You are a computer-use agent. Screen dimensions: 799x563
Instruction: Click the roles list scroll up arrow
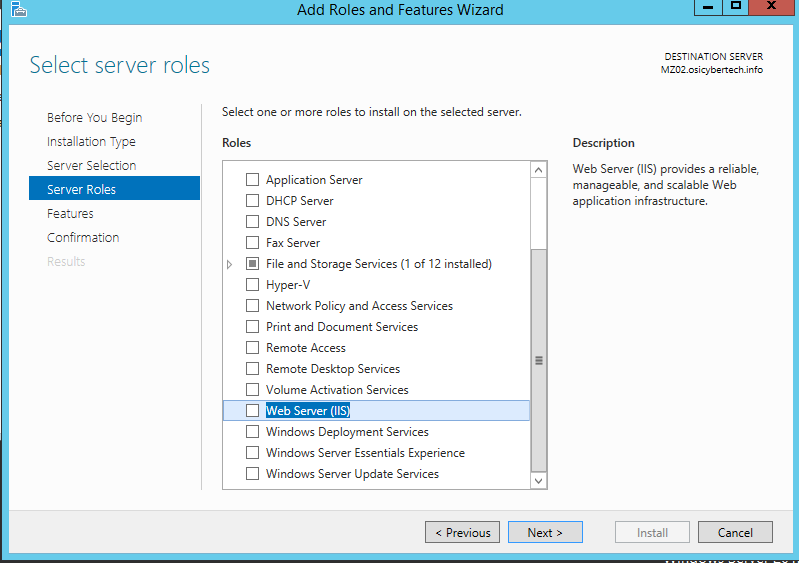539,170
